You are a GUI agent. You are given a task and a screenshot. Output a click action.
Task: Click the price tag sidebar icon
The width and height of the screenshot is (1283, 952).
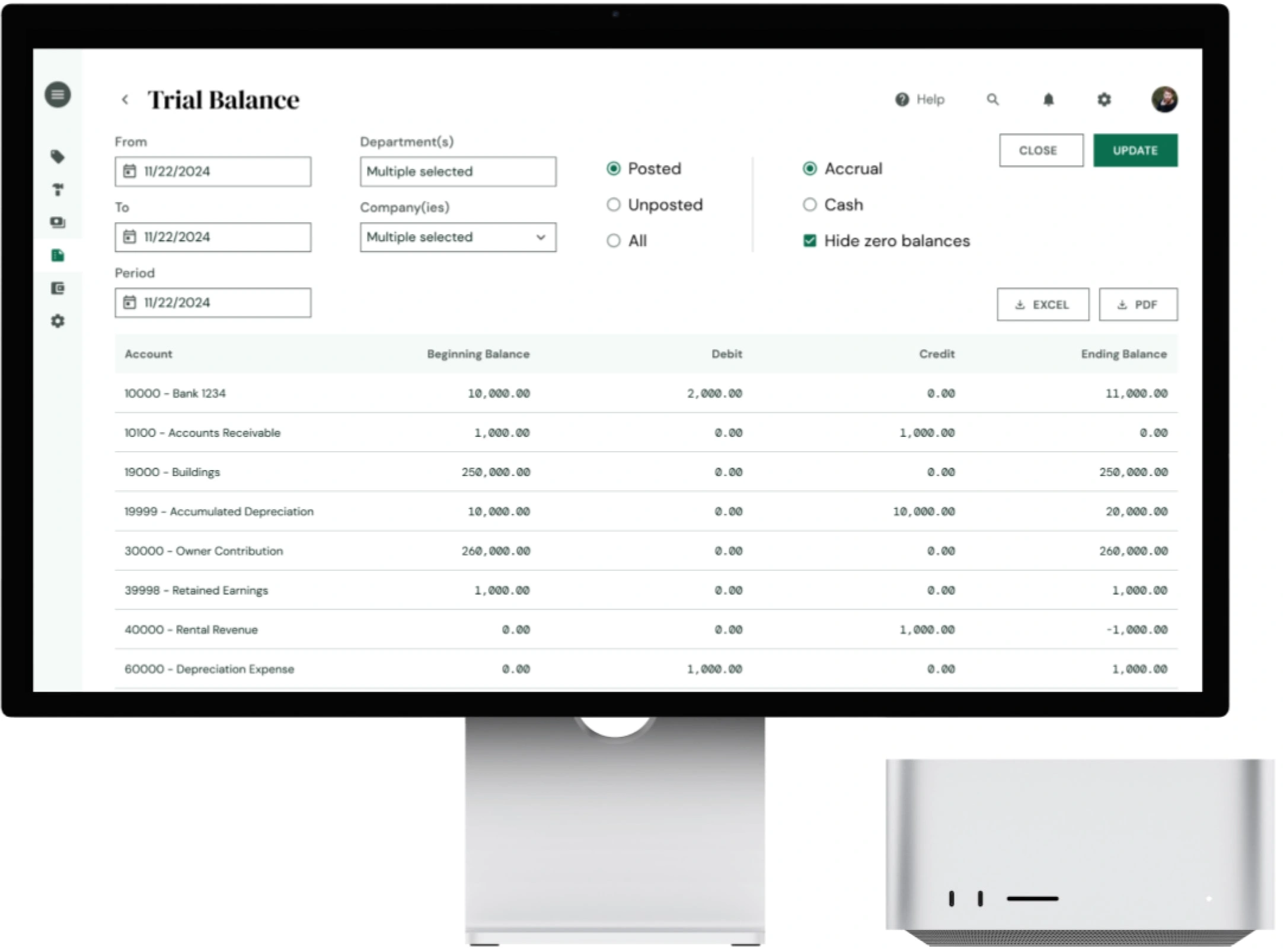(x=58, y=157)
